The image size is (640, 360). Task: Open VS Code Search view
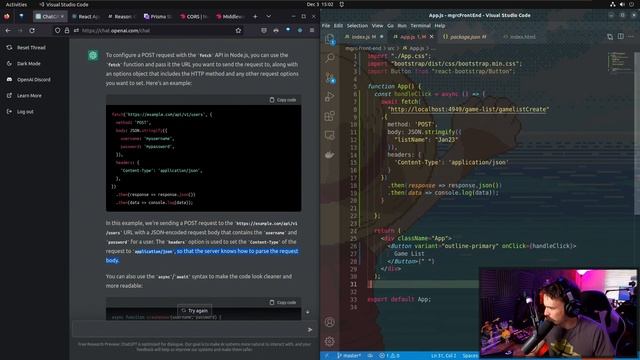click(x=330, y=58)
